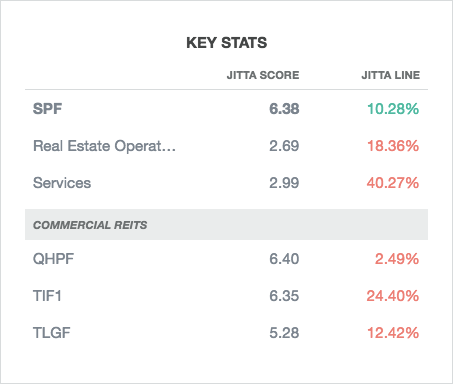The height and width of the screenshot is (384, 453).
Task: Click TLGF Jitta Score 5.28
Action: click(284, 333)
